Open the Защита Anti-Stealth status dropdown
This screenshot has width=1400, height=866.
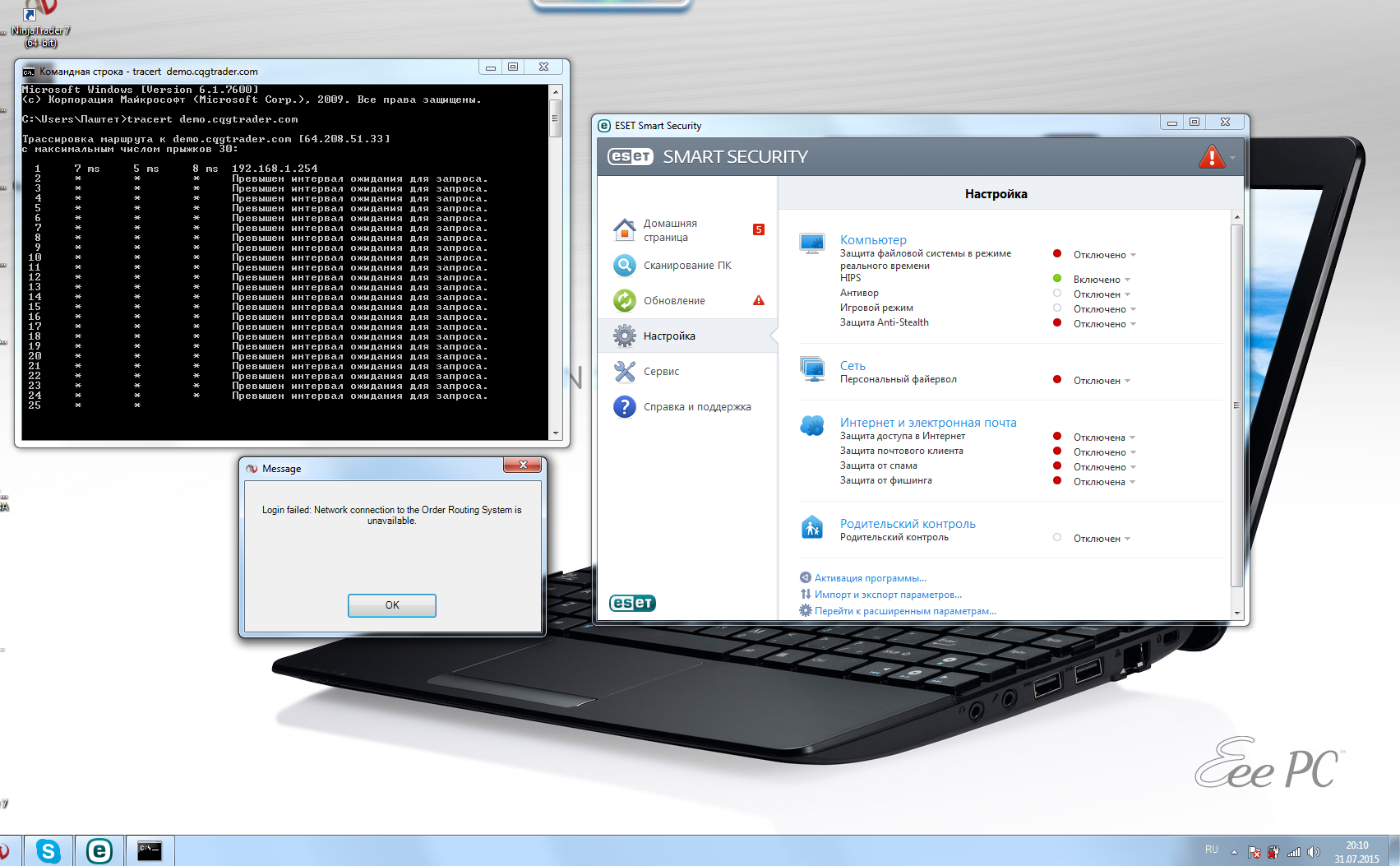tap(1104, 324)
